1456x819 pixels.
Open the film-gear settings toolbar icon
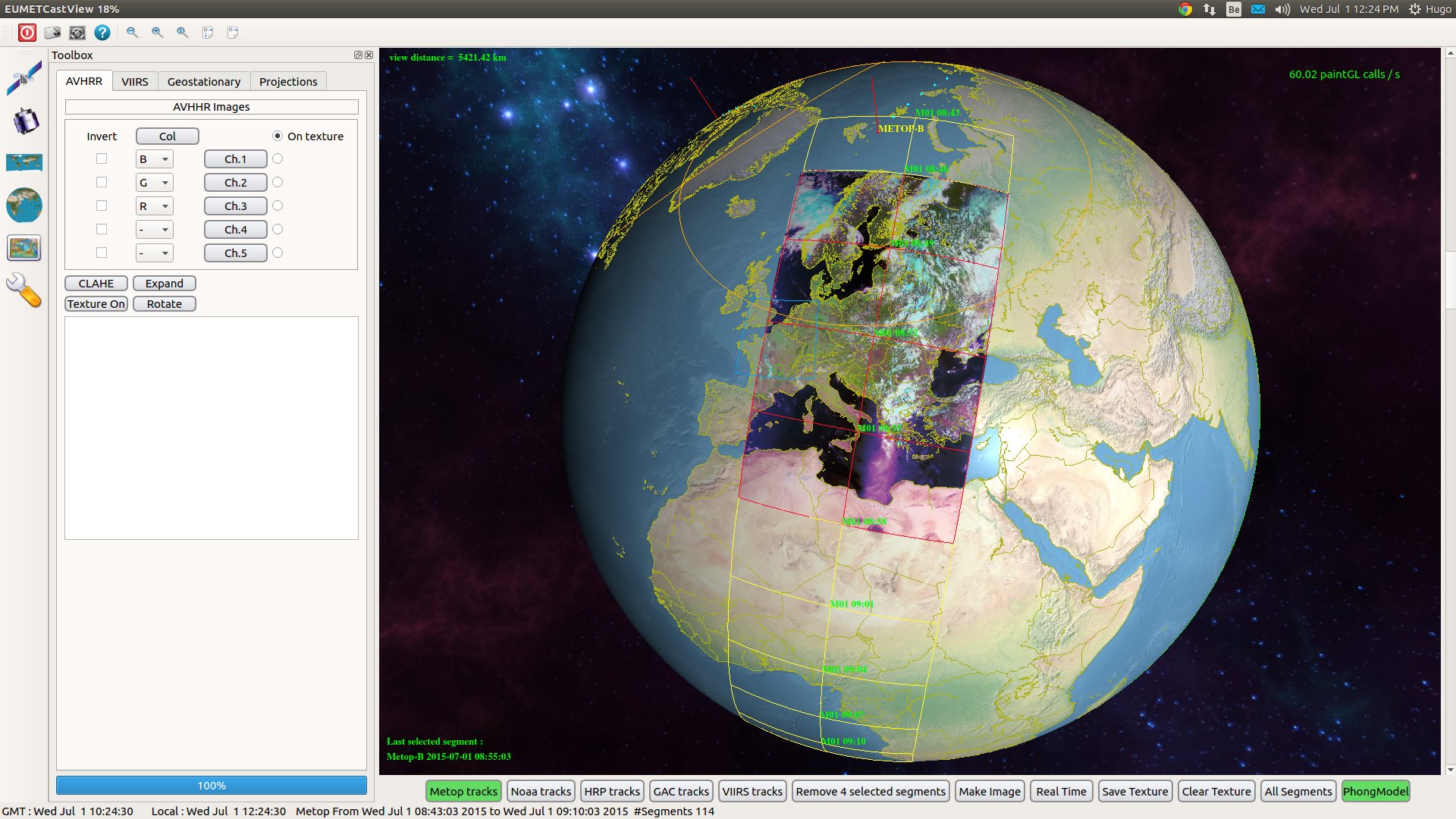coord(77,33)
